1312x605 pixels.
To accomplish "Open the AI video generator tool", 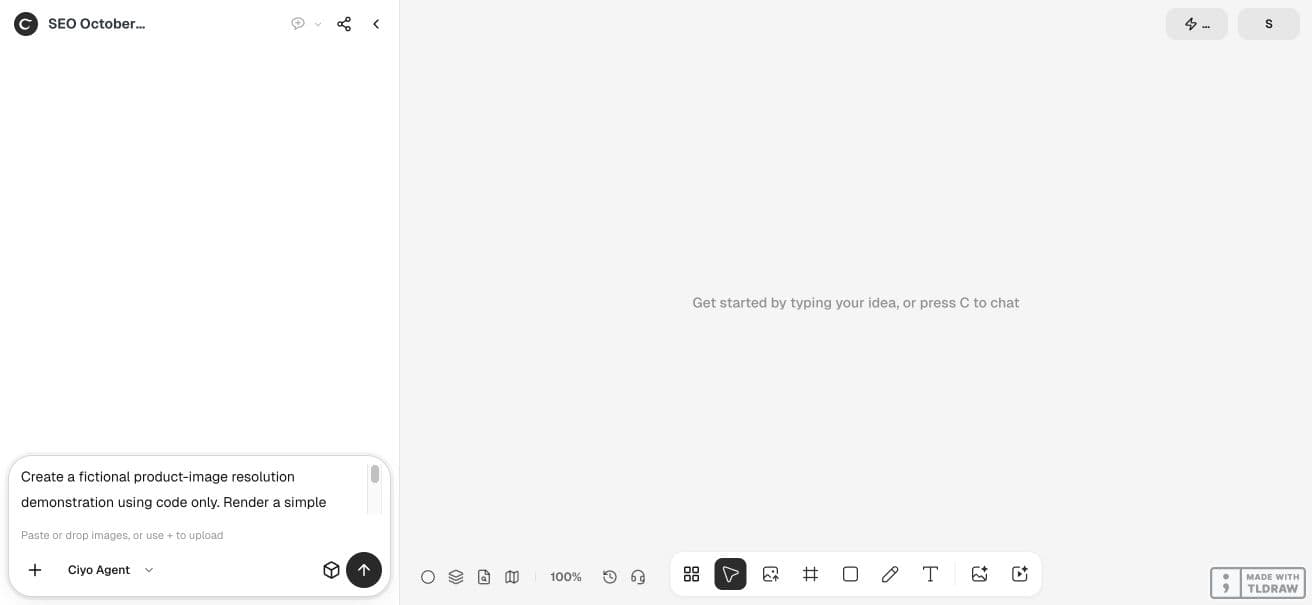I will tap(1020, 574).
